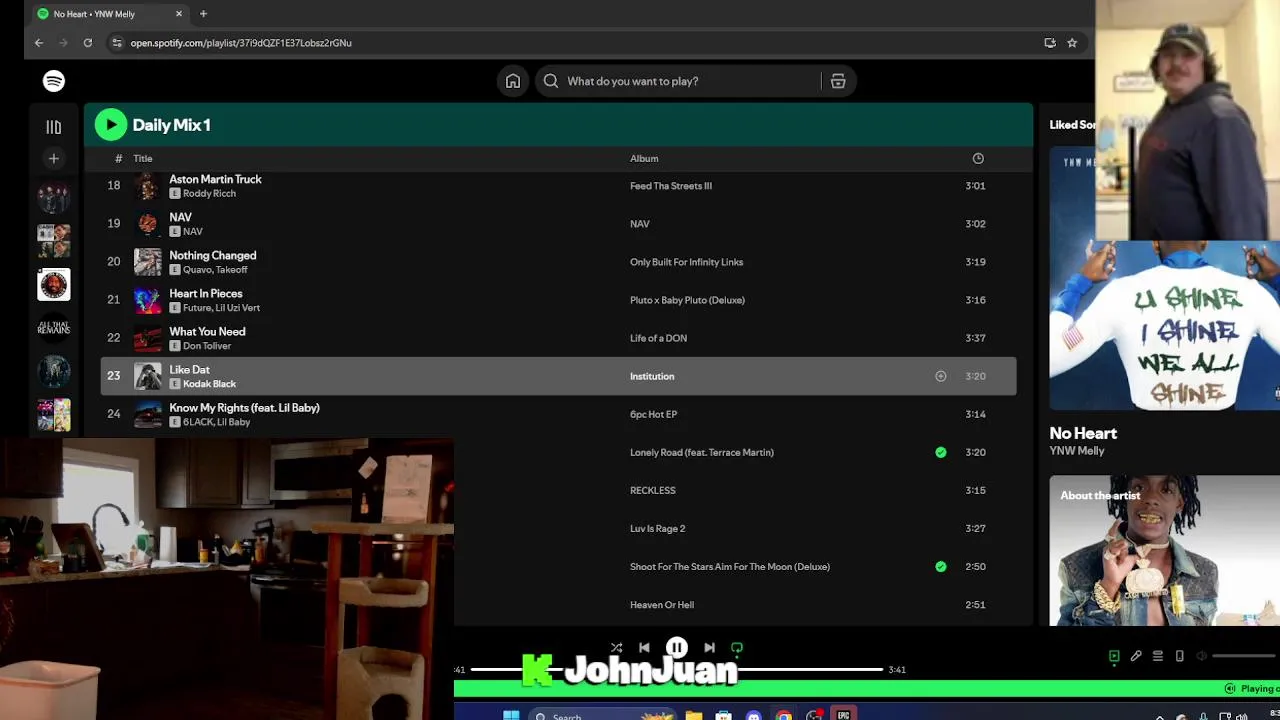This screenshot has width=1280, height=720.
Task: Open No Heart title in now playing panel
Action: click(1083, 433)
